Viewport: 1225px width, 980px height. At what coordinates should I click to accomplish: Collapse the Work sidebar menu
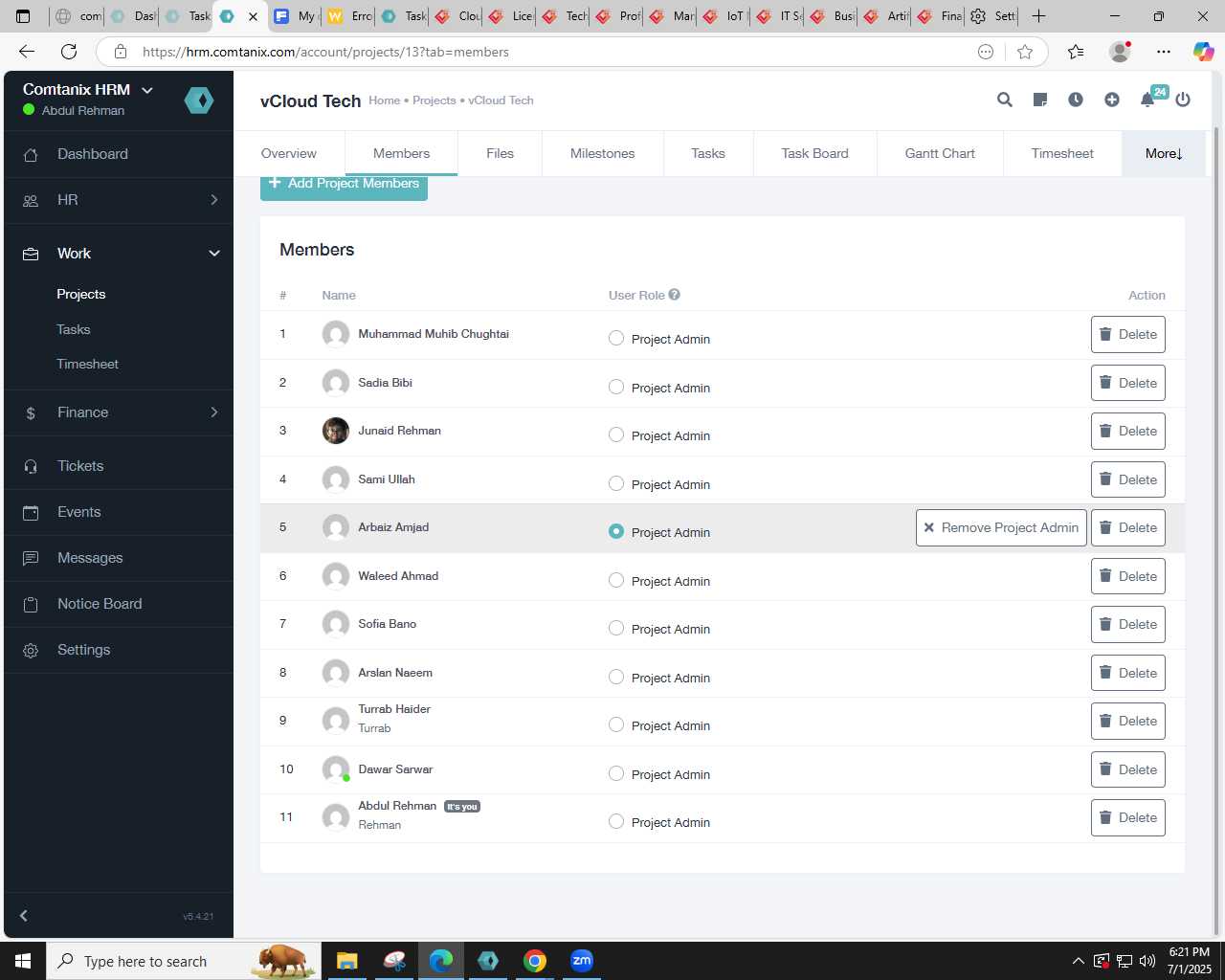pyautogui.click(x=119, y=254)
